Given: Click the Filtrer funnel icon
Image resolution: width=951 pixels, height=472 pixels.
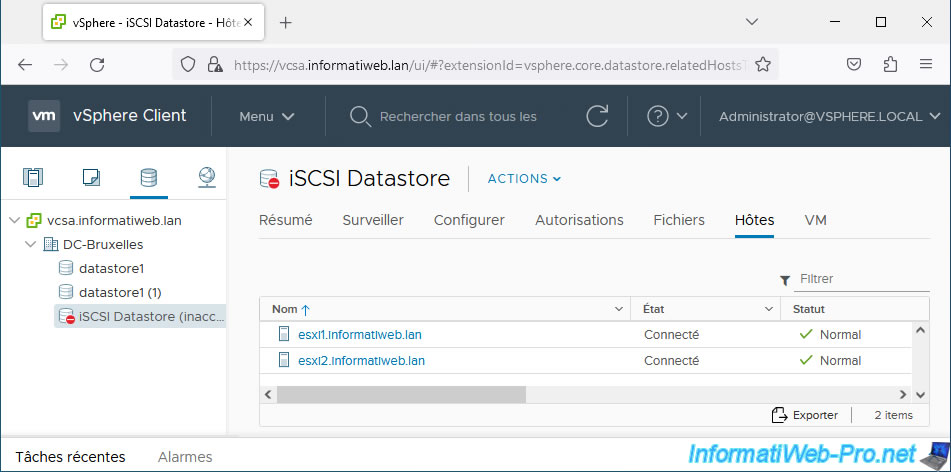Looking at the screenshot, I should (x=785, y=280).
